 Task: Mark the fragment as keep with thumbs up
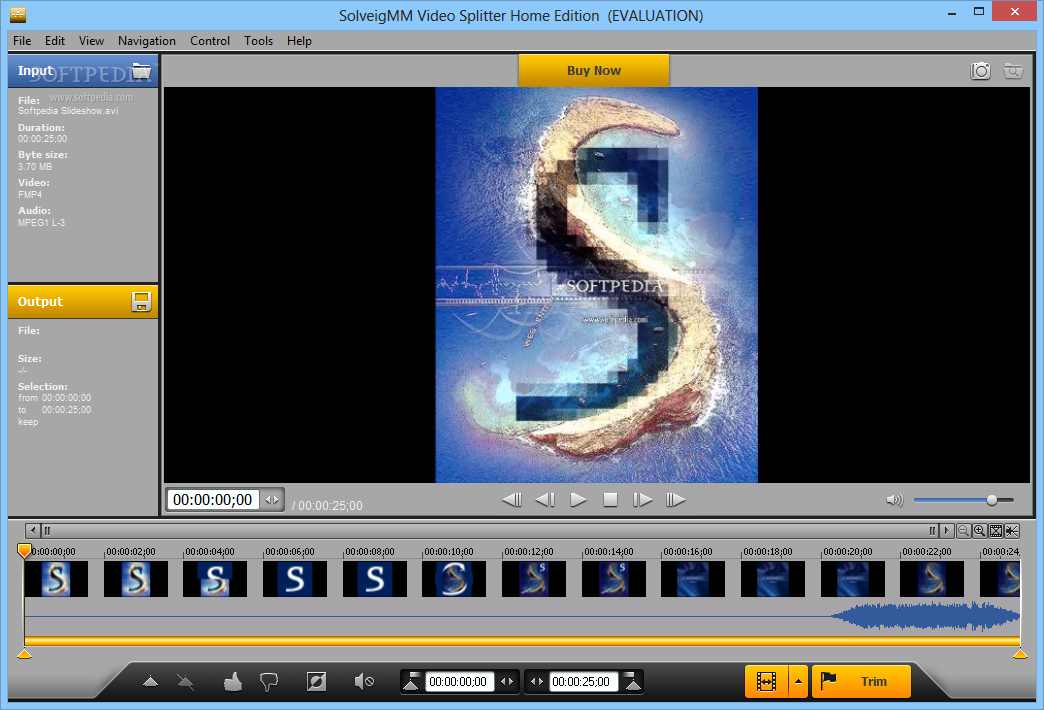tap(233, 682)
